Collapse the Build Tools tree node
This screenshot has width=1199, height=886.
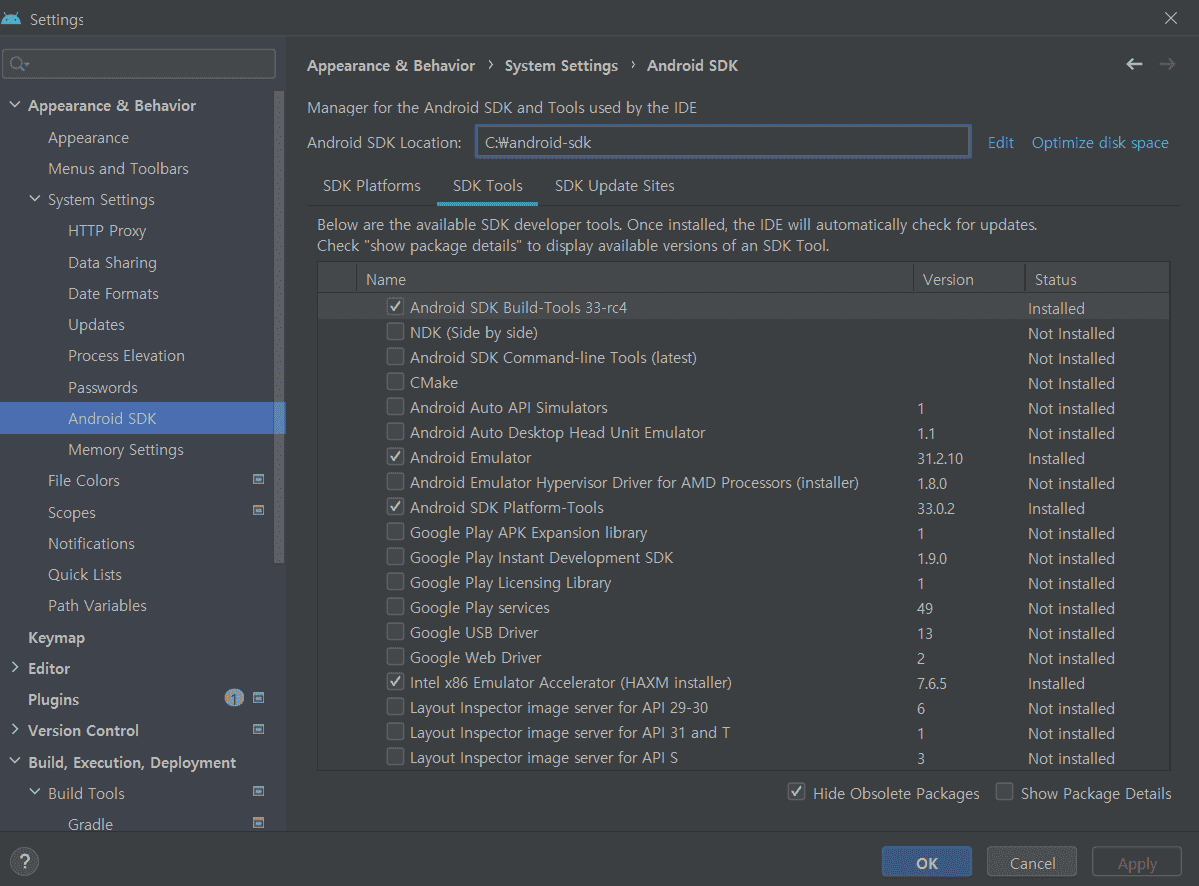[34, 792]
